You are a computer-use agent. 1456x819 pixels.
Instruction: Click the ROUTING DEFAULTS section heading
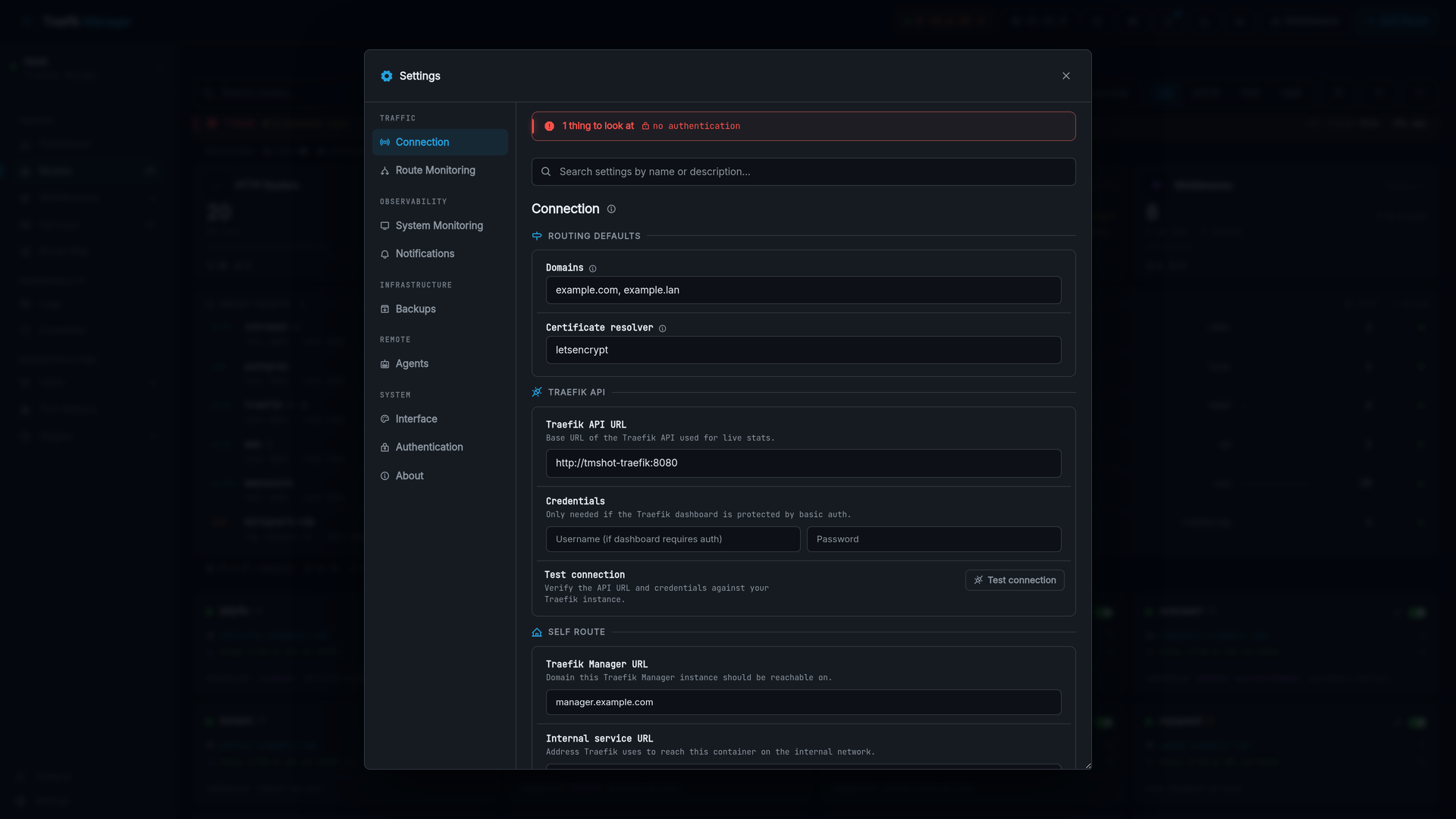pos(594,237)
